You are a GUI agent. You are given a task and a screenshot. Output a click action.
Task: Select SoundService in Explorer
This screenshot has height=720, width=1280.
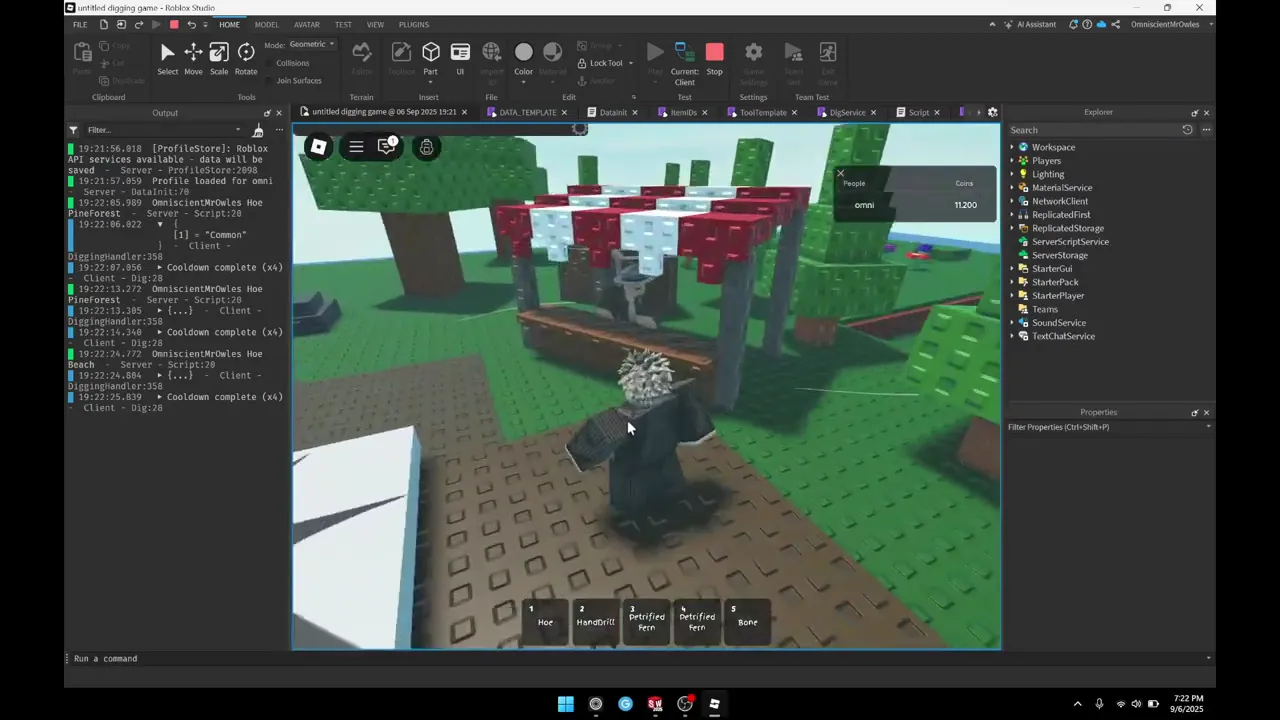pos(1058,323)
